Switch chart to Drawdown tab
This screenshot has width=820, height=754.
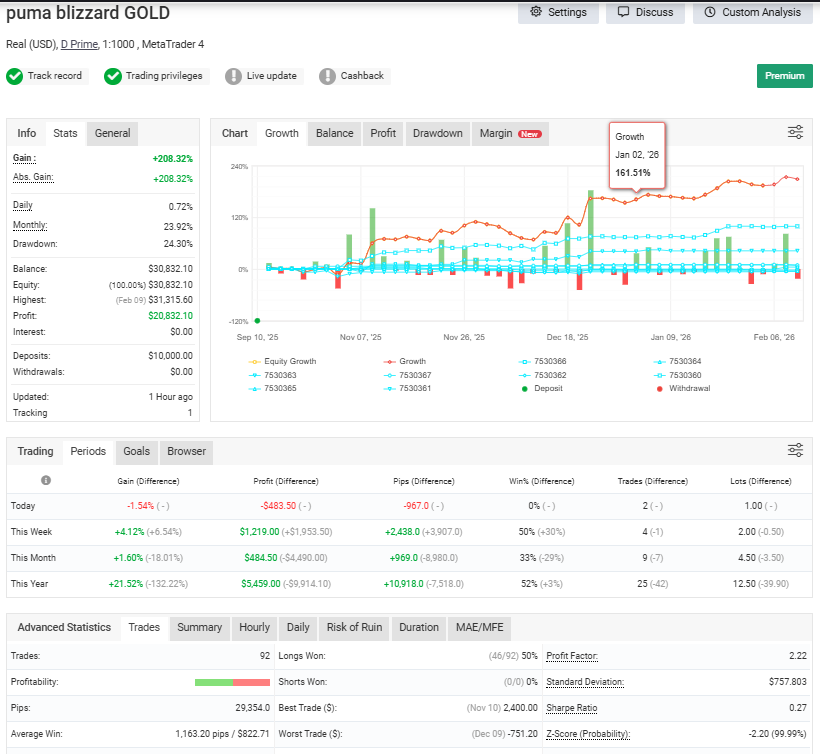tap(438, 133)
